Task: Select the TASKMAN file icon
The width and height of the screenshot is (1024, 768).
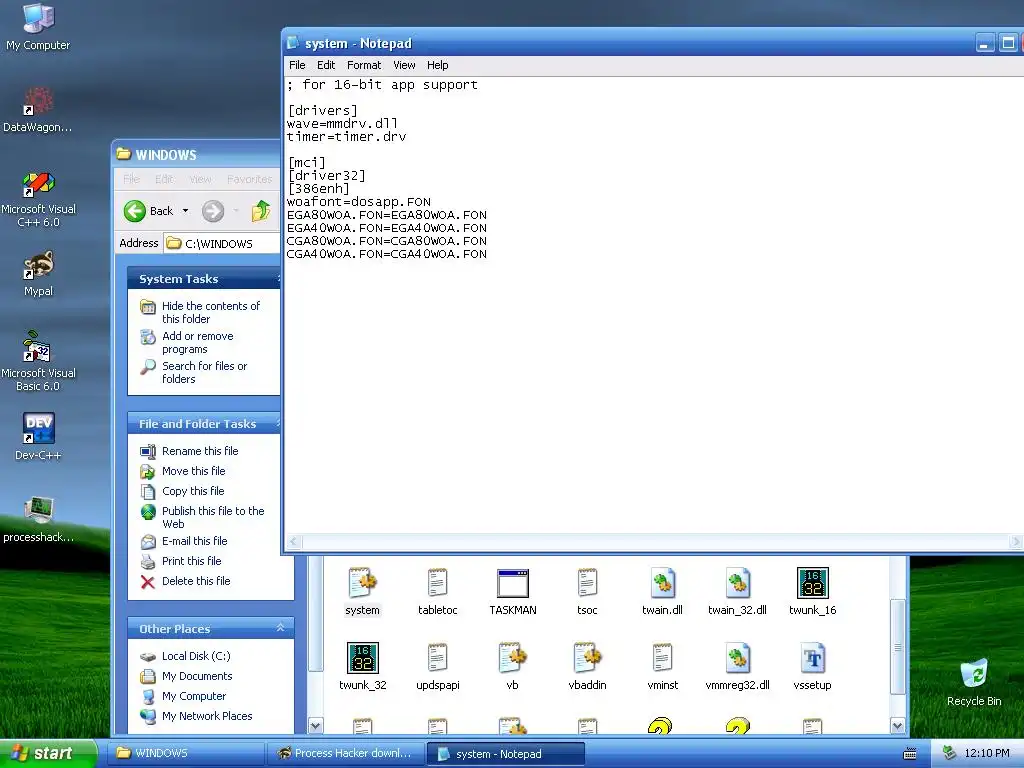Action: [513, 592]
